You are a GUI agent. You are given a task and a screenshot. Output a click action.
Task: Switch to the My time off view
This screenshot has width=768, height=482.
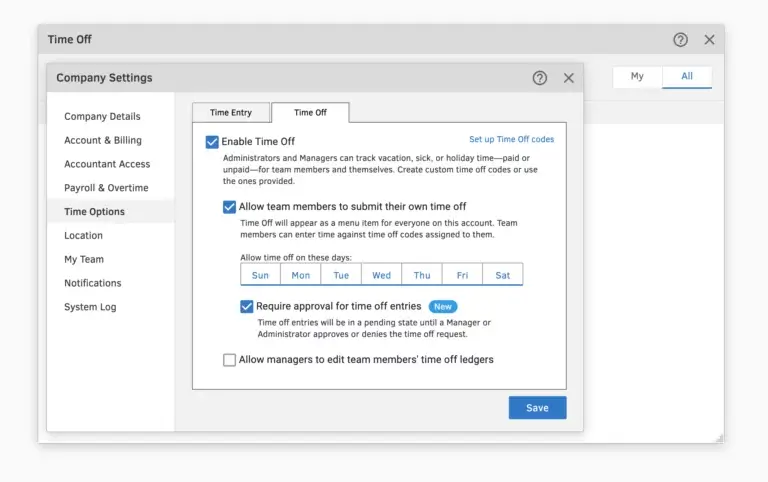click(637, 77)
